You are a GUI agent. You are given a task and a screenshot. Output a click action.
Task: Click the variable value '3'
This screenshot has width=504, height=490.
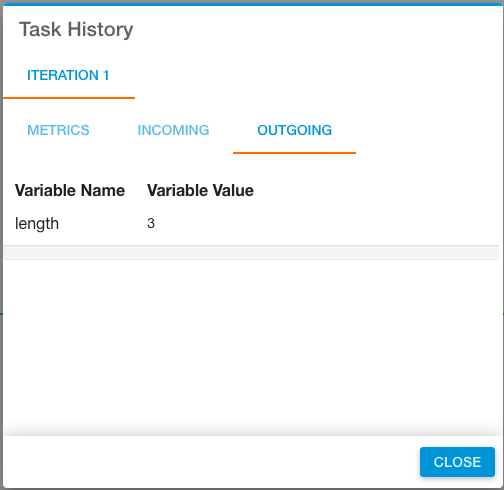[151, 223]
